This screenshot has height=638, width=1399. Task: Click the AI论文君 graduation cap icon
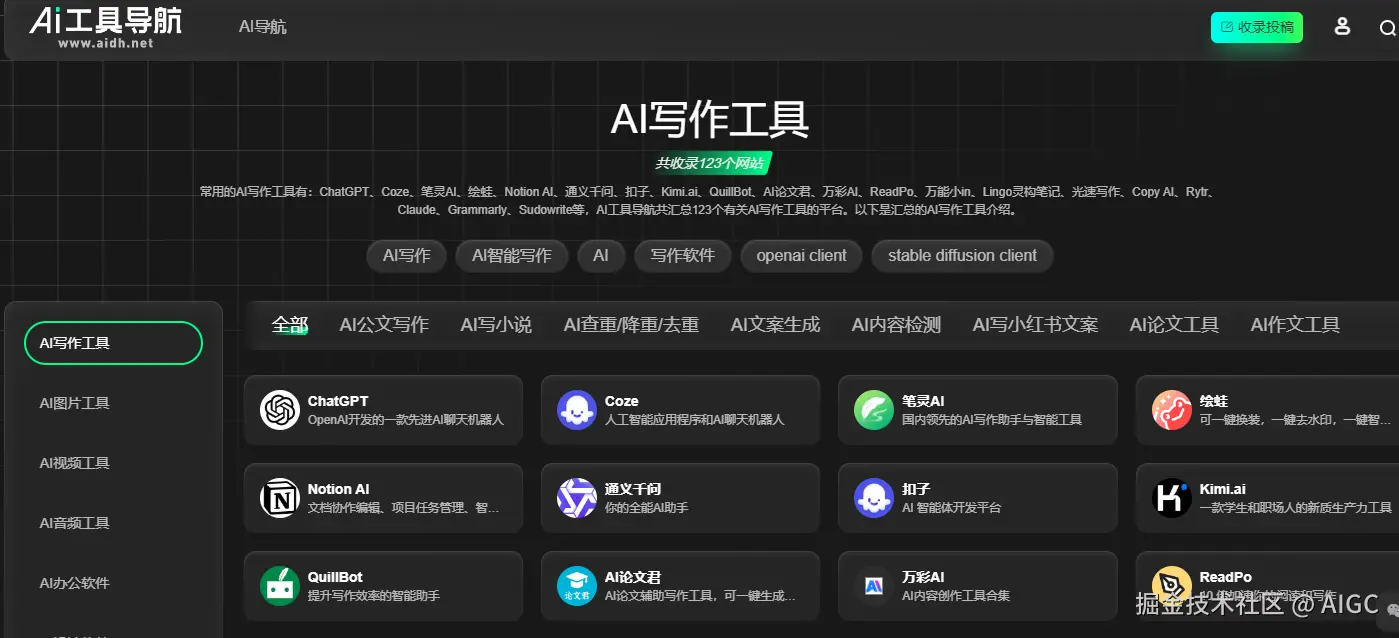(577, 586)
